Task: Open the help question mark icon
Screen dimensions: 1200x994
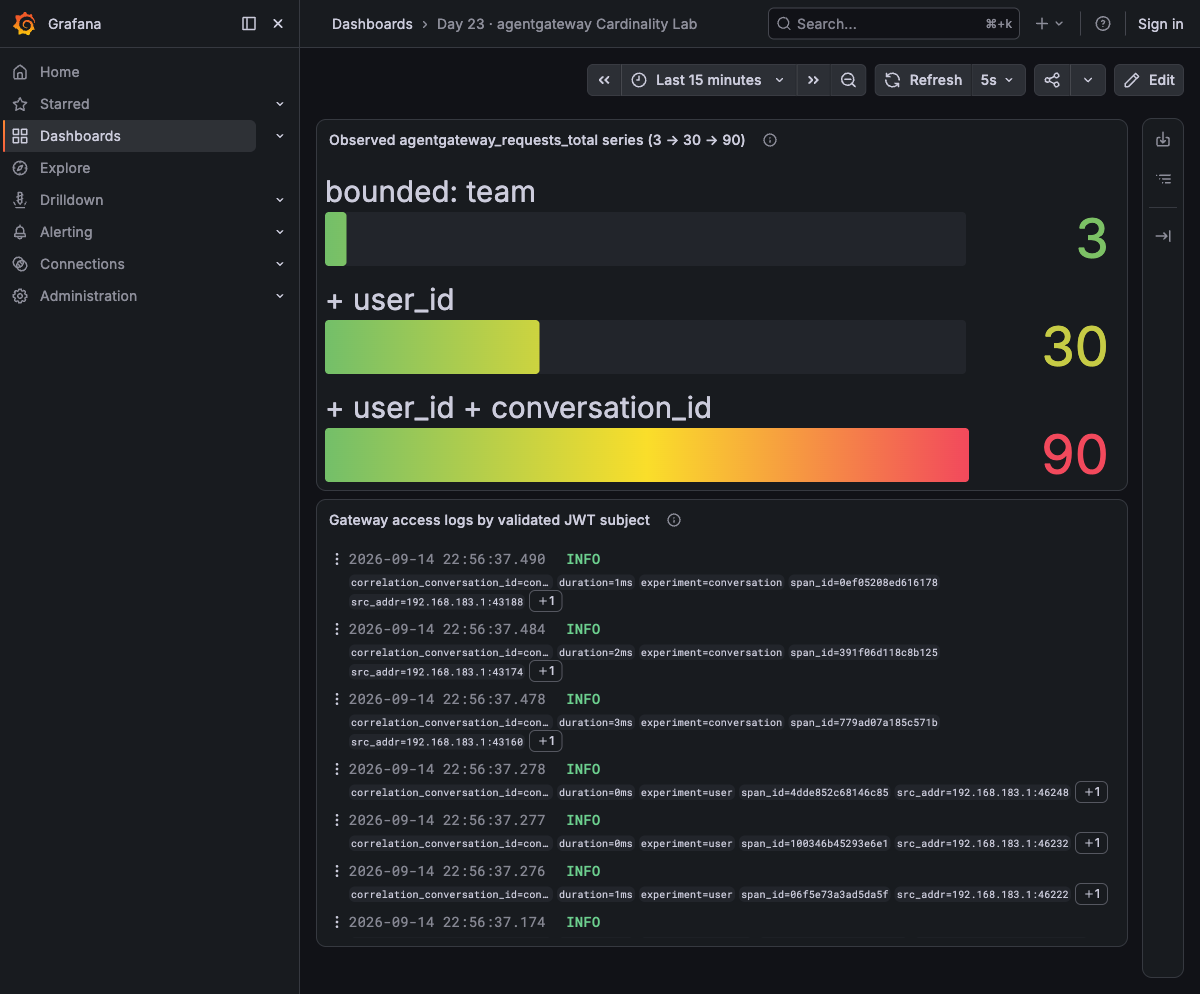Action: click(x=1103, y=24)
